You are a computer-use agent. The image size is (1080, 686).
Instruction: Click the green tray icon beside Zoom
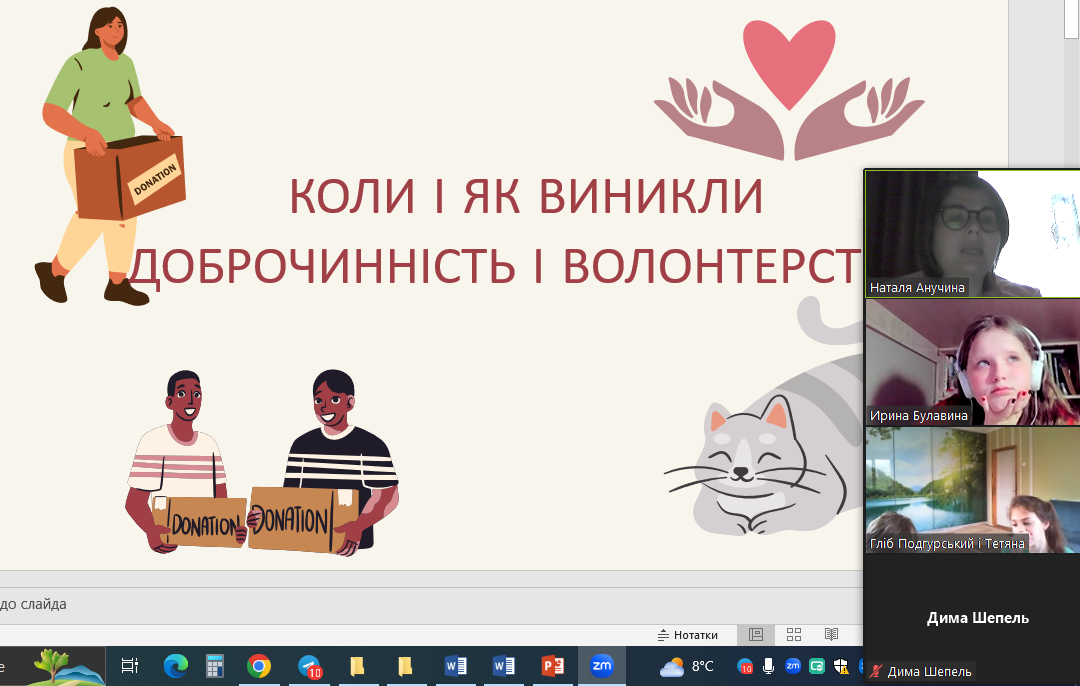(x=817, y=666)
